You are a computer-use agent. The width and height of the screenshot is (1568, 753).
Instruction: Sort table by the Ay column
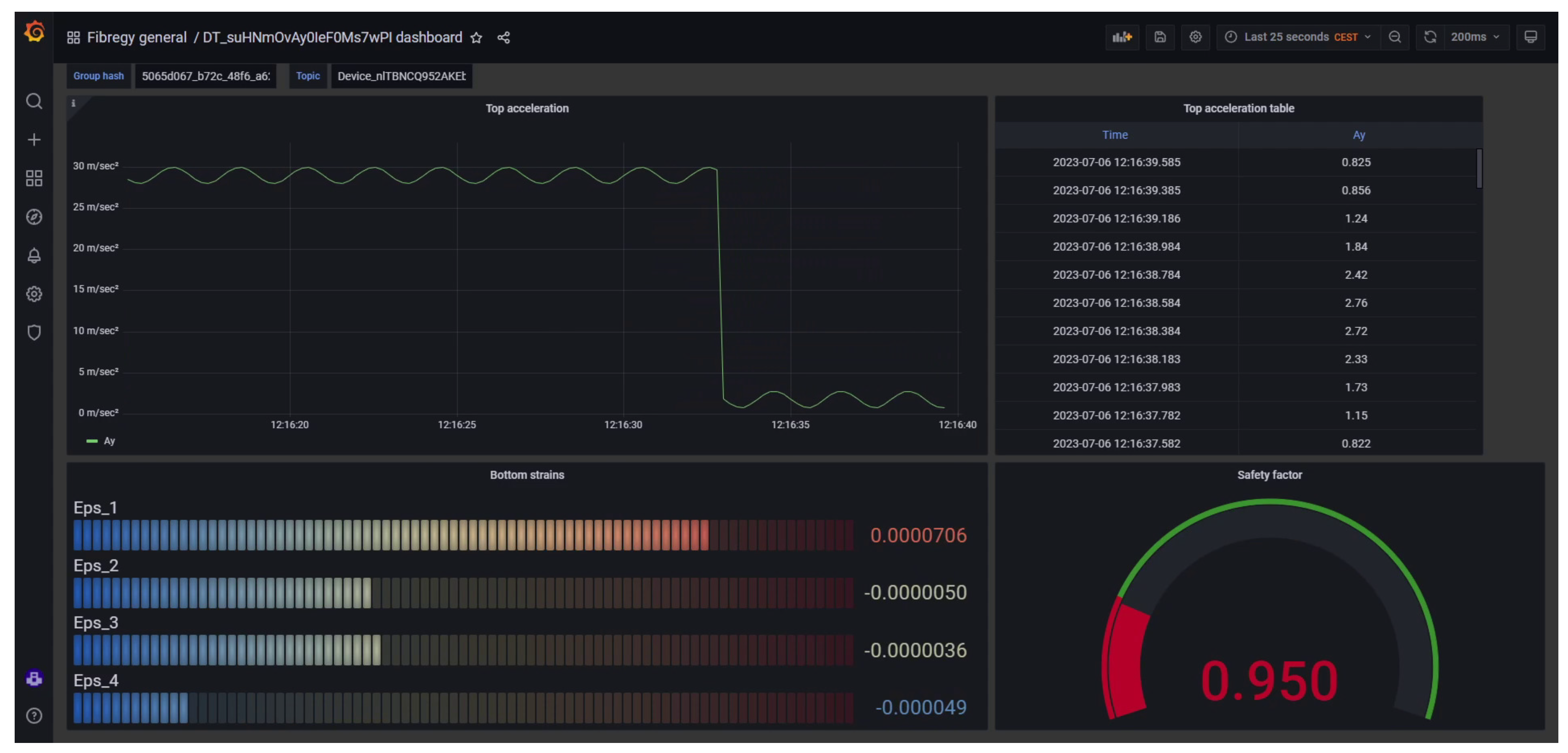tap(1358, 135)
